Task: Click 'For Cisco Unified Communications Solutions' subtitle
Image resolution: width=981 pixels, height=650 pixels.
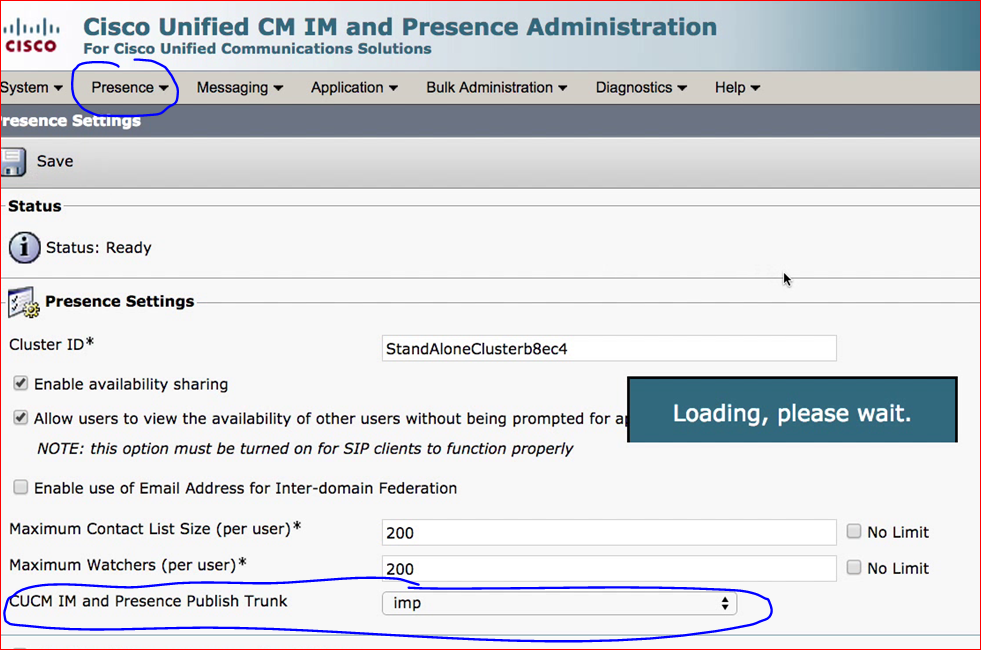Action: point(257,49)
